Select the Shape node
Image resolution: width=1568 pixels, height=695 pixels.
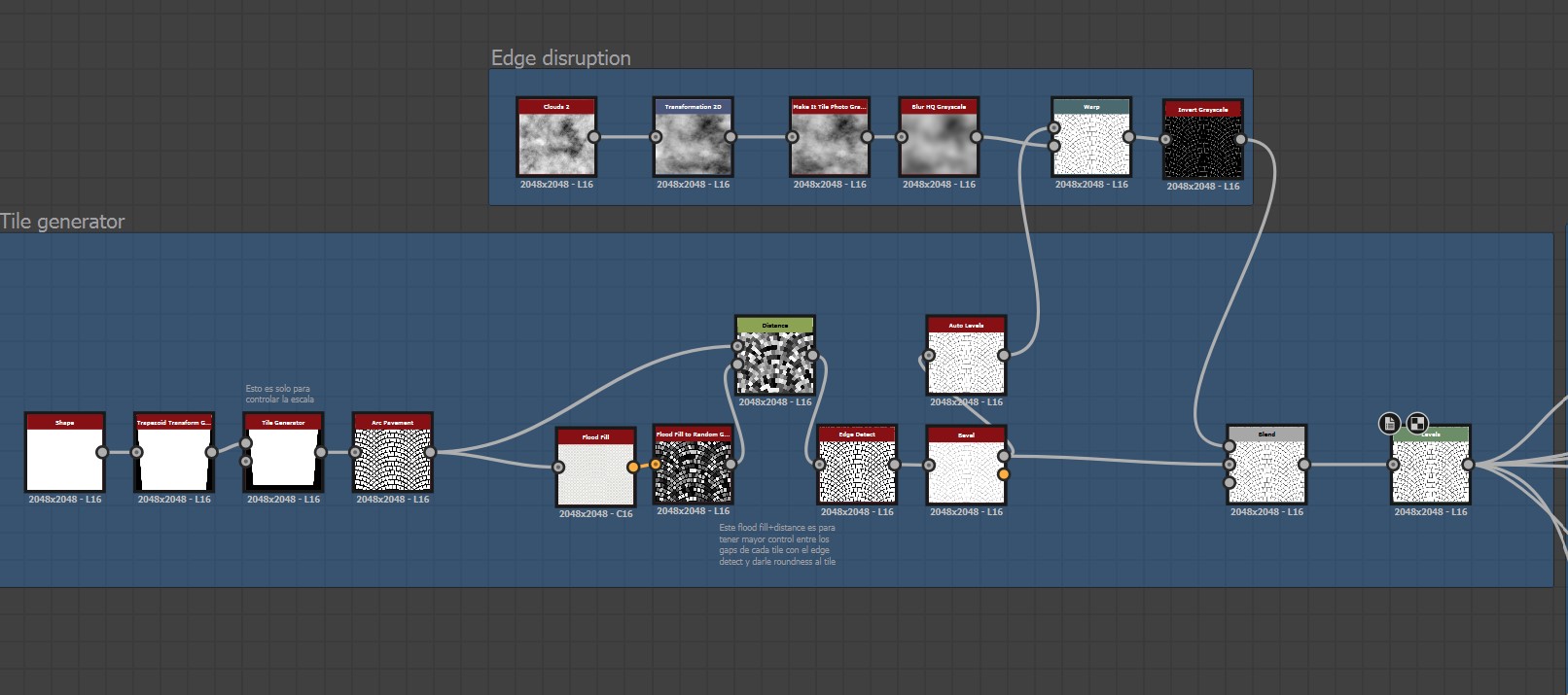tap(64, 452)
